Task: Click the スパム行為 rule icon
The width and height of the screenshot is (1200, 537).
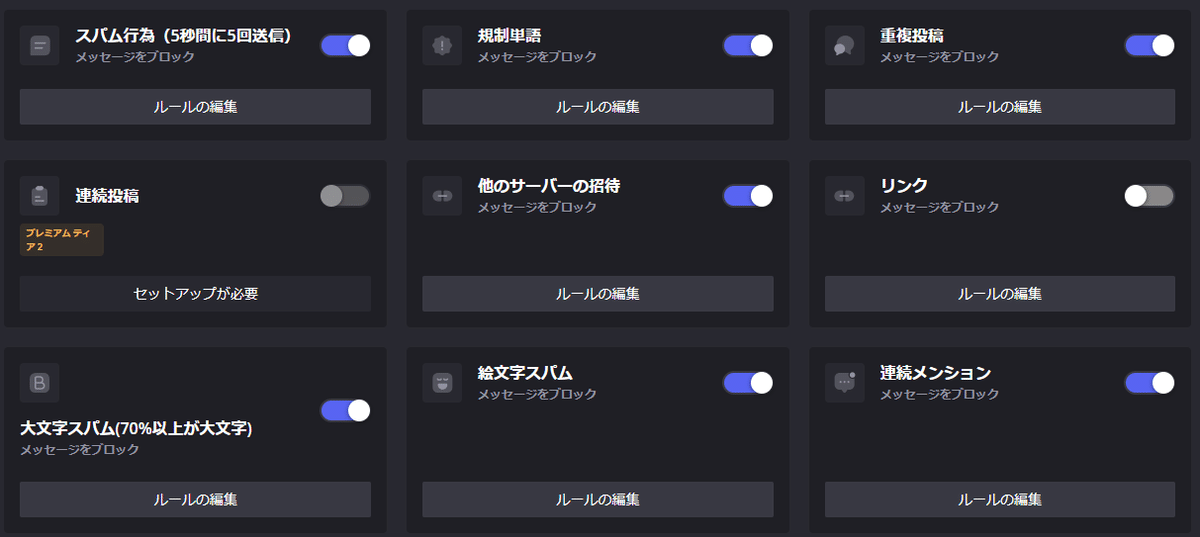Action: 40,45
